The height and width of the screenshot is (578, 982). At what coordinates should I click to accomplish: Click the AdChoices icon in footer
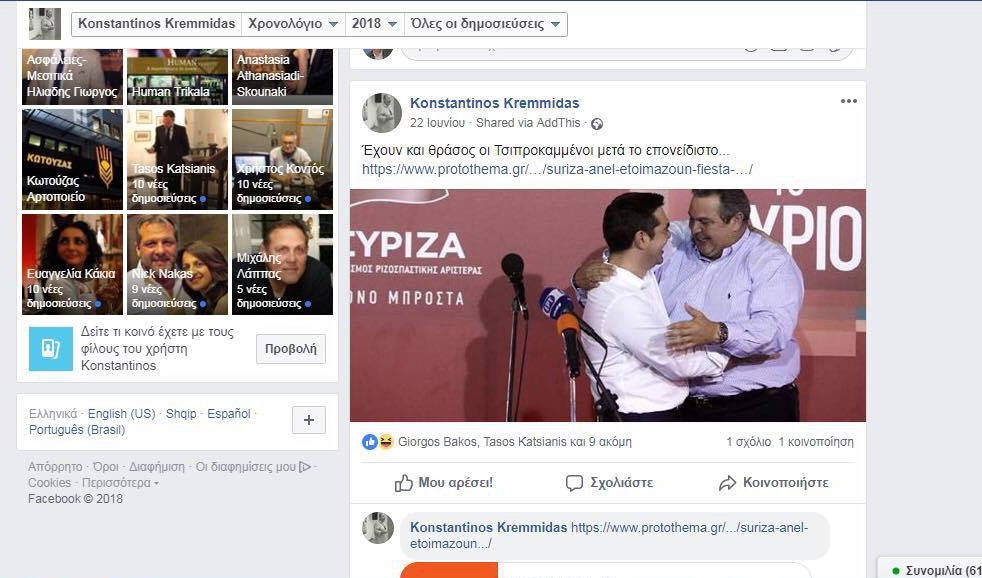coord(306,467)
